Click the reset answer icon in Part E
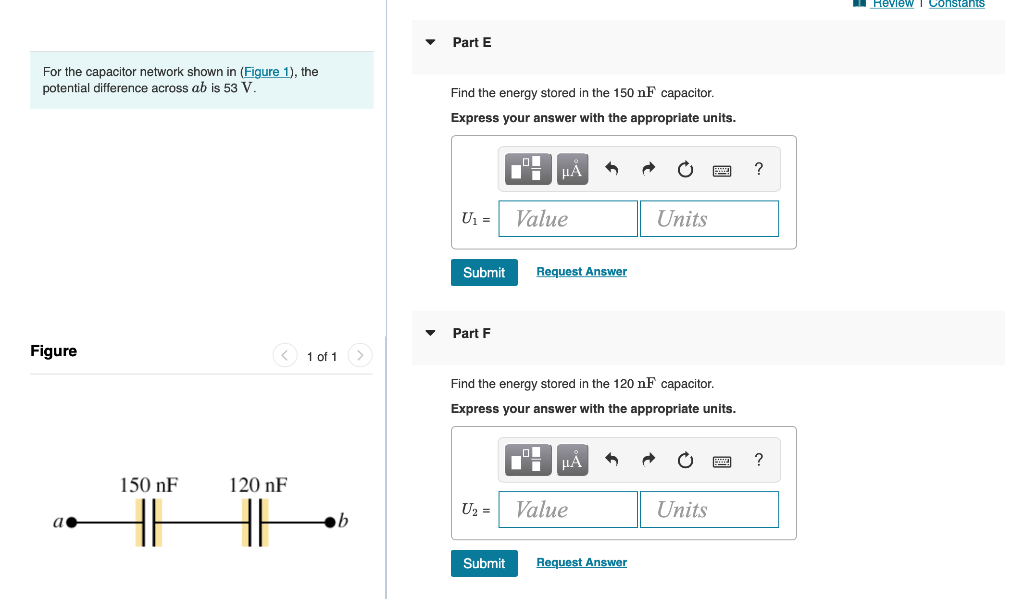 (685, 169)
